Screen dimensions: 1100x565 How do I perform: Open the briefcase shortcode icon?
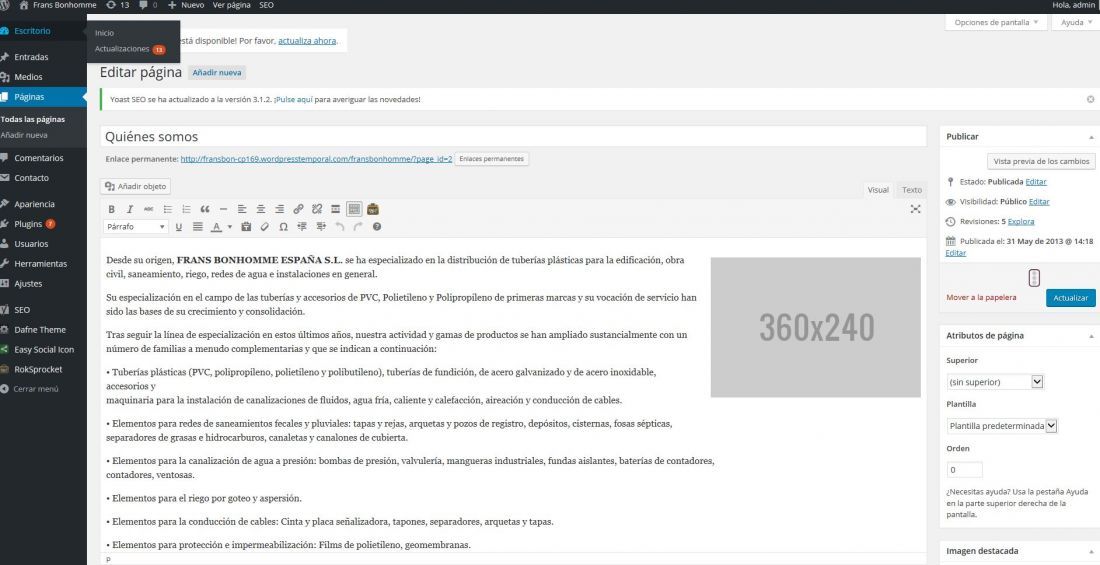pos(373,209)
